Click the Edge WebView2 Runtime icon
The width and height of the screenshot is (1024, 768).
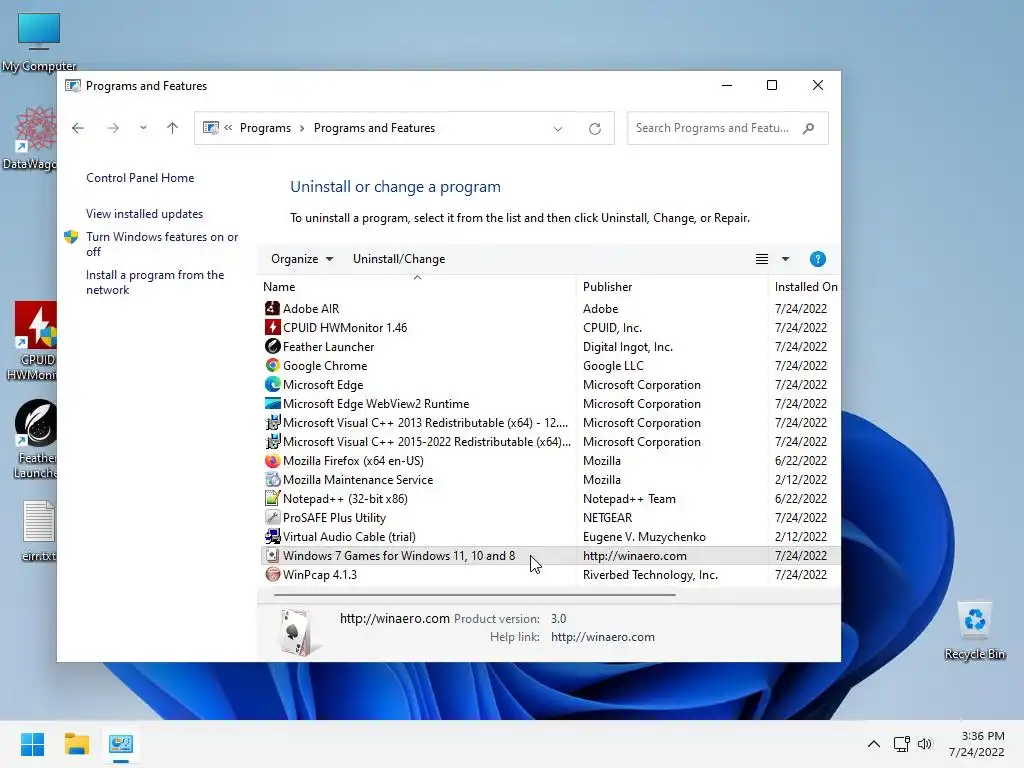(x=272, y=403)
